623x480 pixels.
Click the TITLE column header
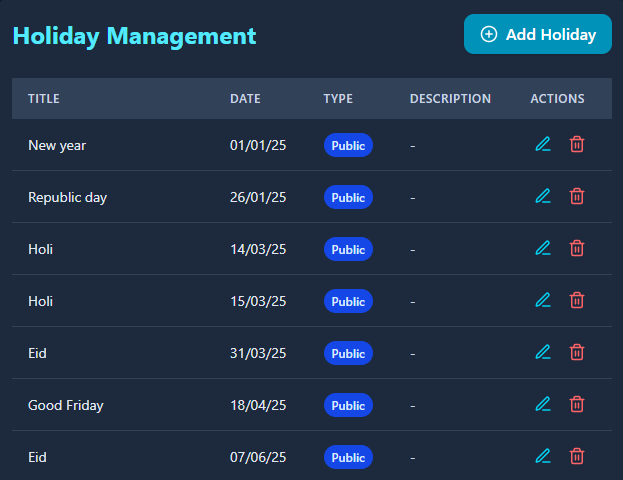44,99
